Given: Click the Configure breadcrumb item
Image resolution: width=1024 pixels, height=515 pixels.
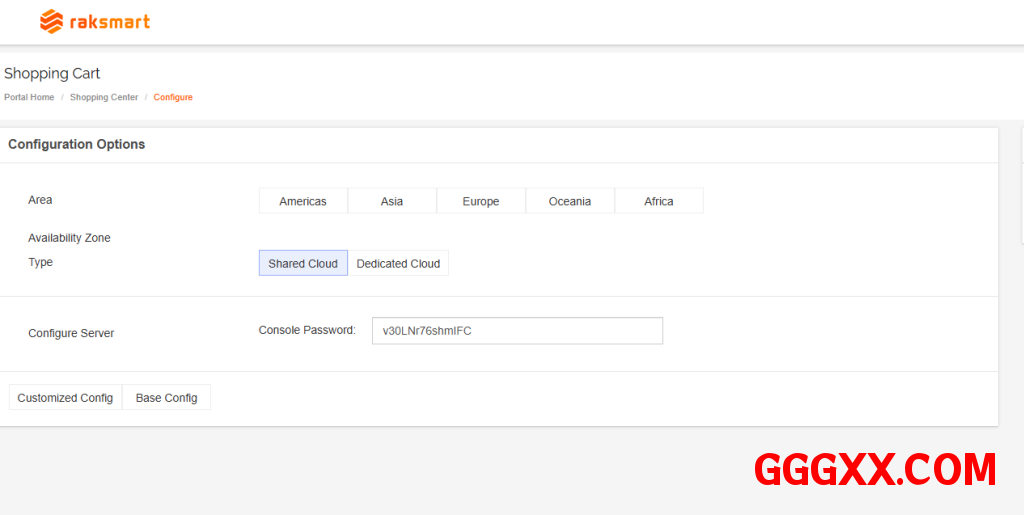Looking at the screenshot, I should pos(173,98).
